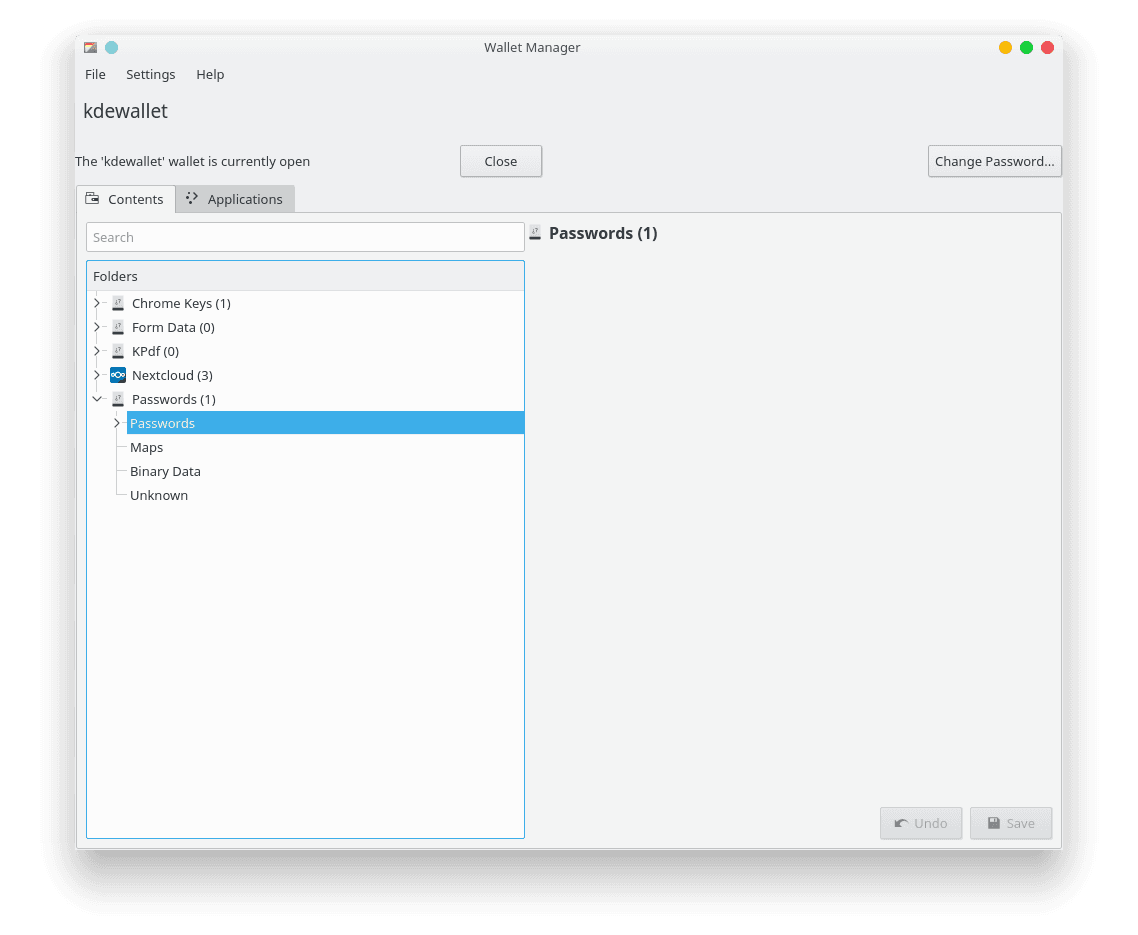Select the Maps subentry
1138x935 pixels.
(x=147, y=447)
